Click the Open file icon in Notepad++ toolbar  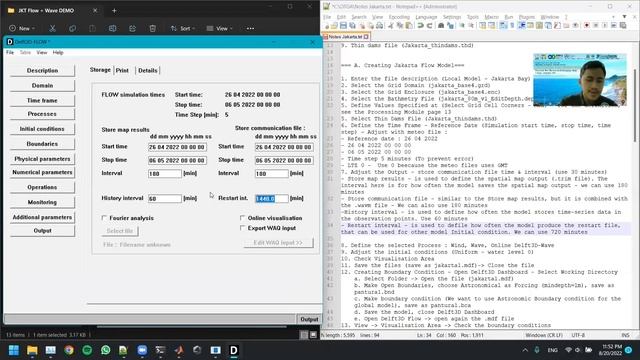[334, 26]
